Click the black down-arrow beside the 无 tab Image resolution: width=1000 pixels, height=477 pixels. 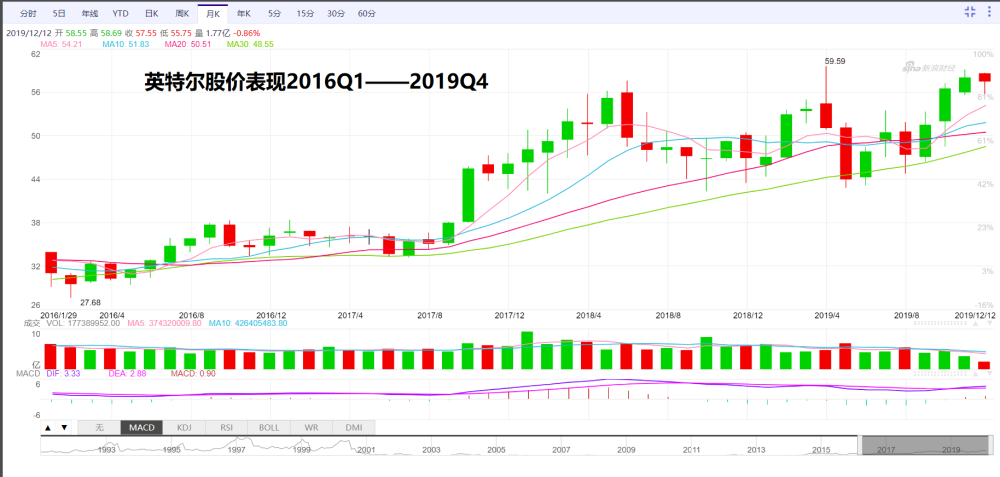click(x=64, y=427)
